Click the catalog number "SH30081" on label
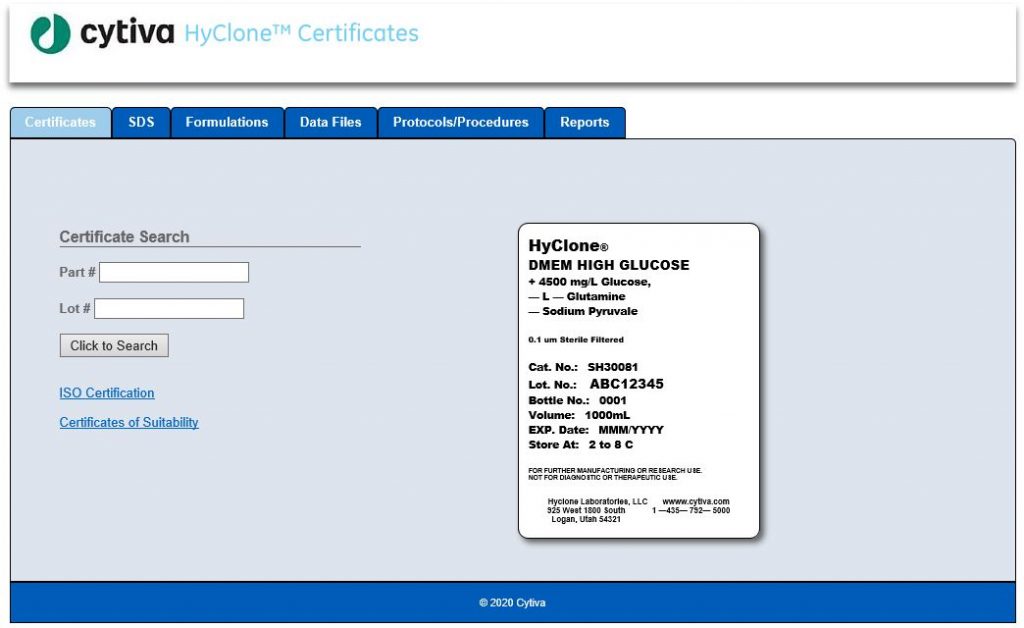Screen dimensions: 1024x628 click(613, 367)
